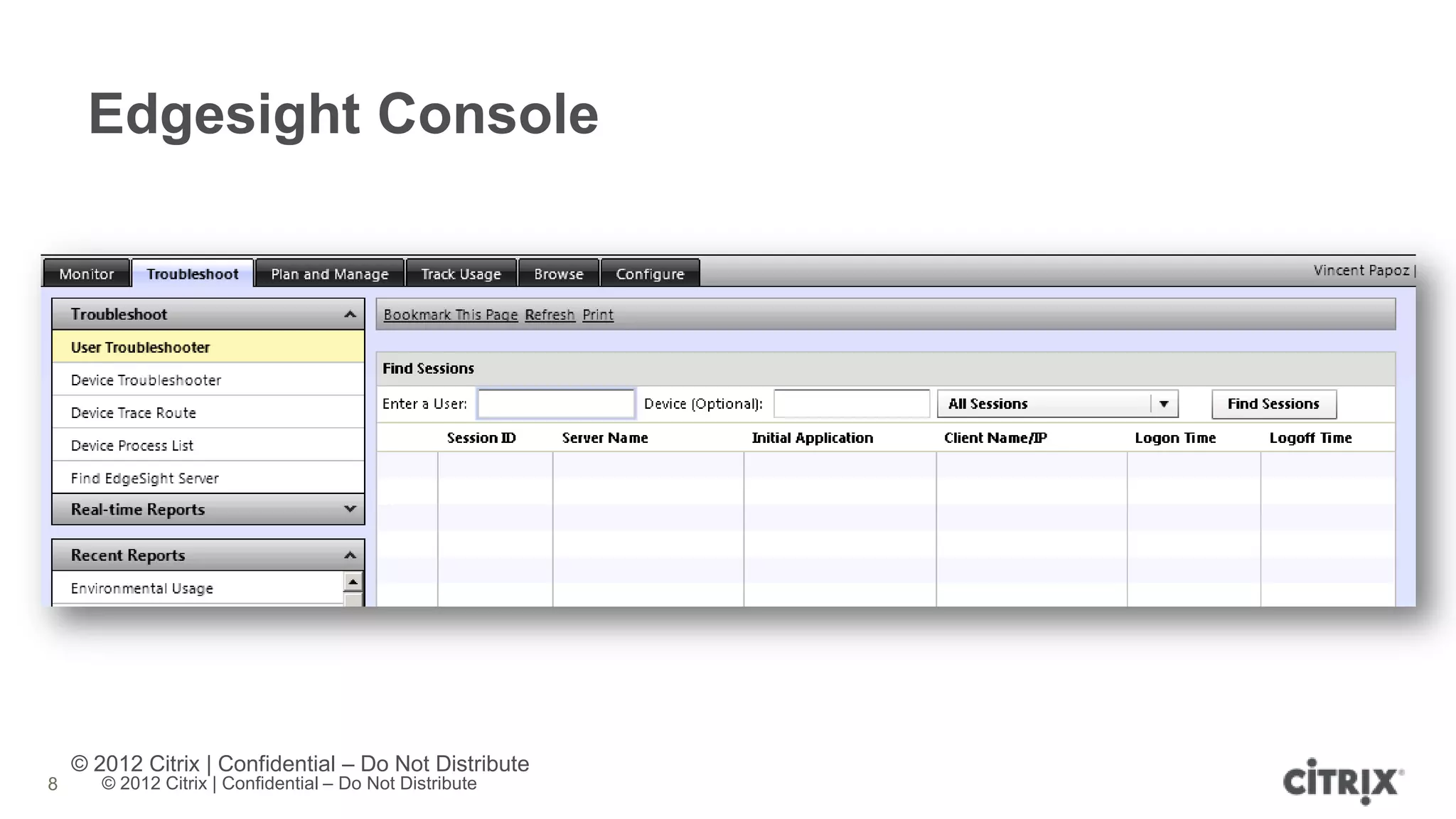Click the Real-time Reports header title
The height and width of the screenshot is (819, 1456).
[138, 509]
